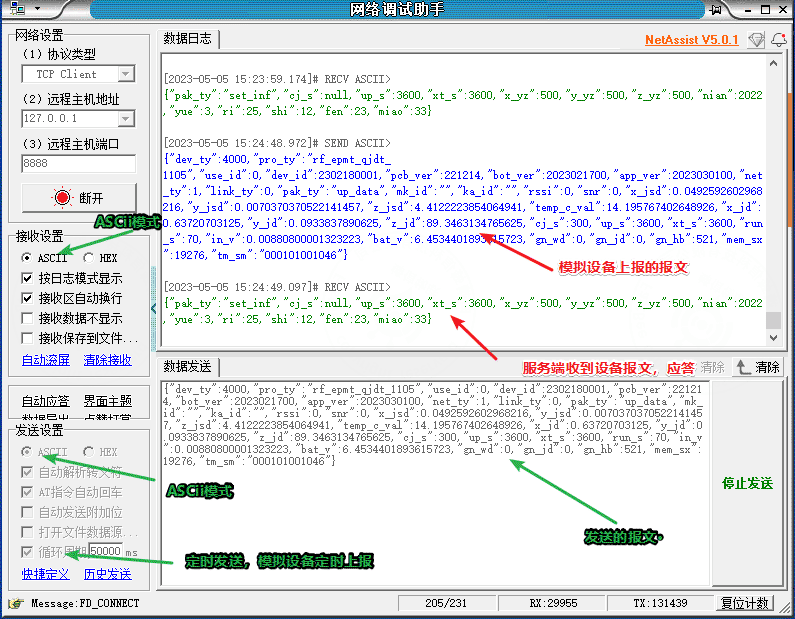Click the log vertical scrollbar thumb
The image size is (795, 619).
[x=773, y=320]
